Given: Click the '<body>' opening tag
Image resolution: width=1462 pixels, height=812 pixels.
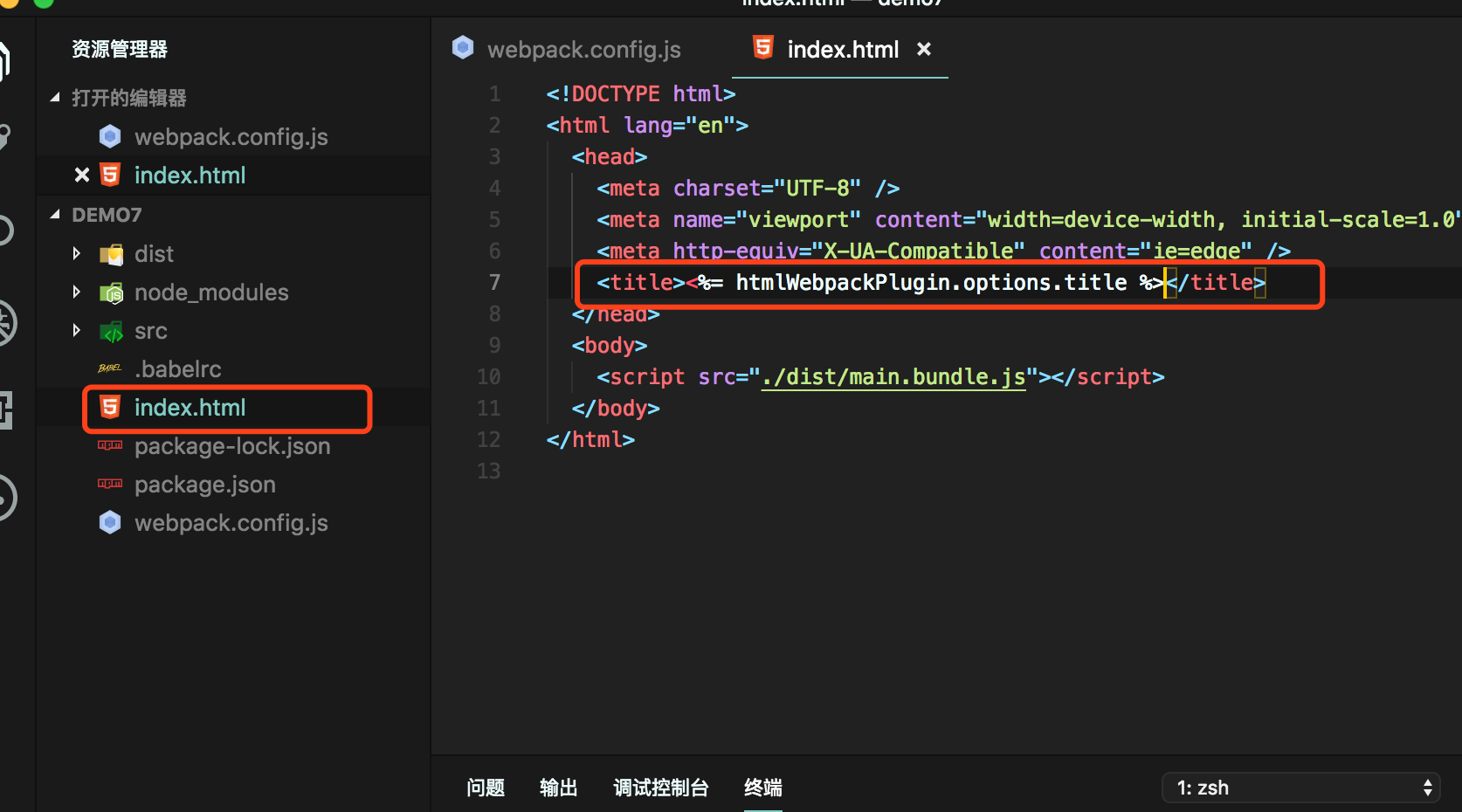Looking at the screenshot, I should pyautogui.click(x=610, y=345).
